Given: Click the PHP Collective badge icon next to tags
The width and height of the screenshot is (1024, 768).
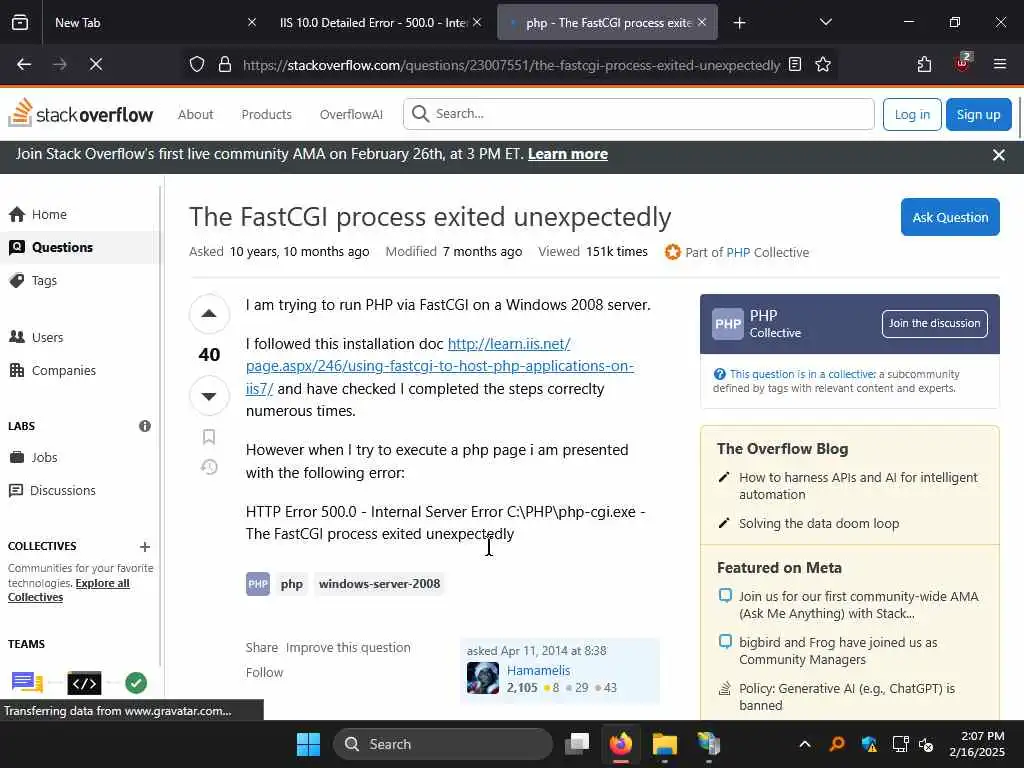Looking at the screenshot, I should click(x=258, y=584).
